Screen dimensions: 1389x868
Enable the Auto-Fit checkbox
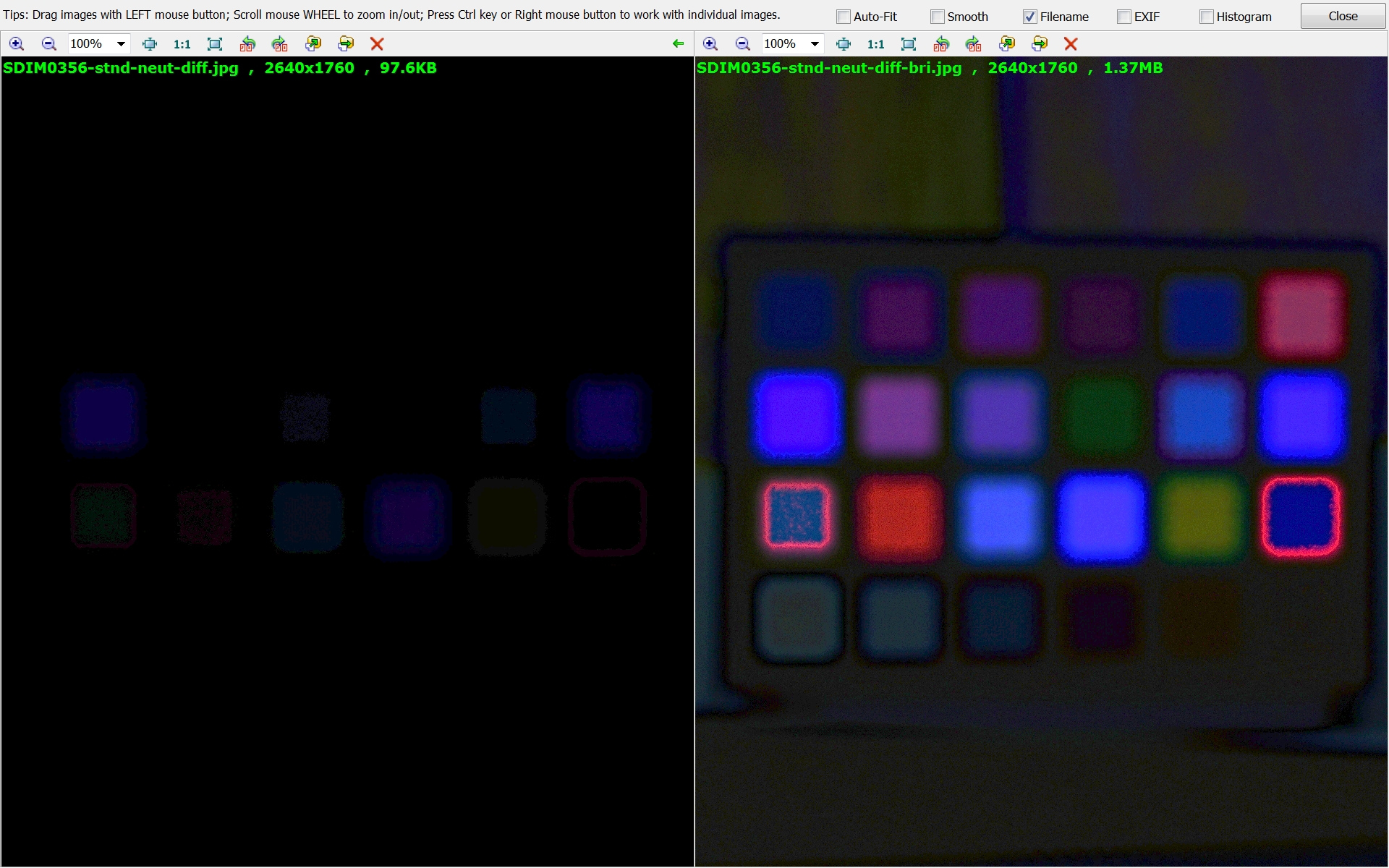click(844, 17)
